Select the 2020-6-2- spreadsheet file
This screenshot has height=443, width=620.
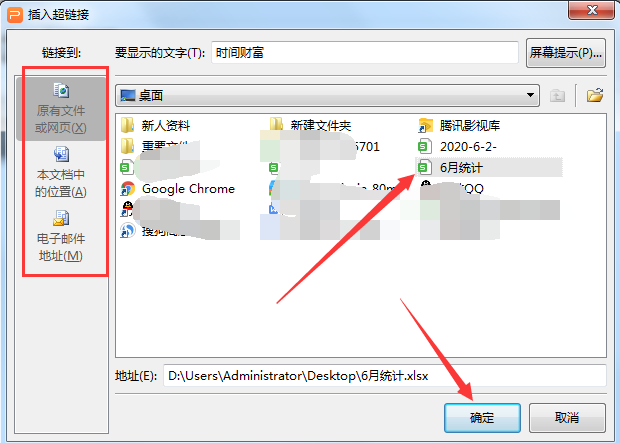[x=457, y=146]
